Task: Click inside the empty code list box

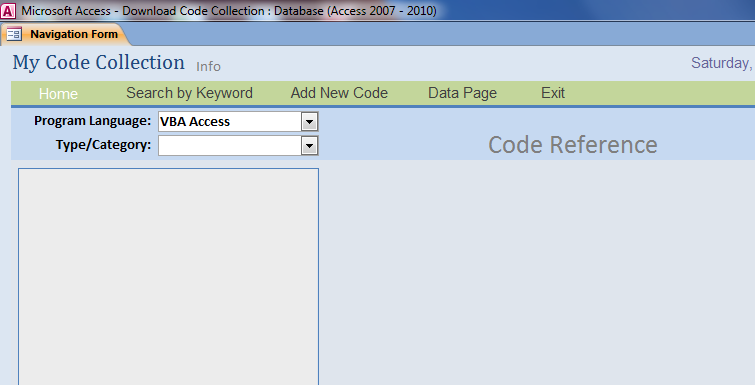Action: click(169, 277)
